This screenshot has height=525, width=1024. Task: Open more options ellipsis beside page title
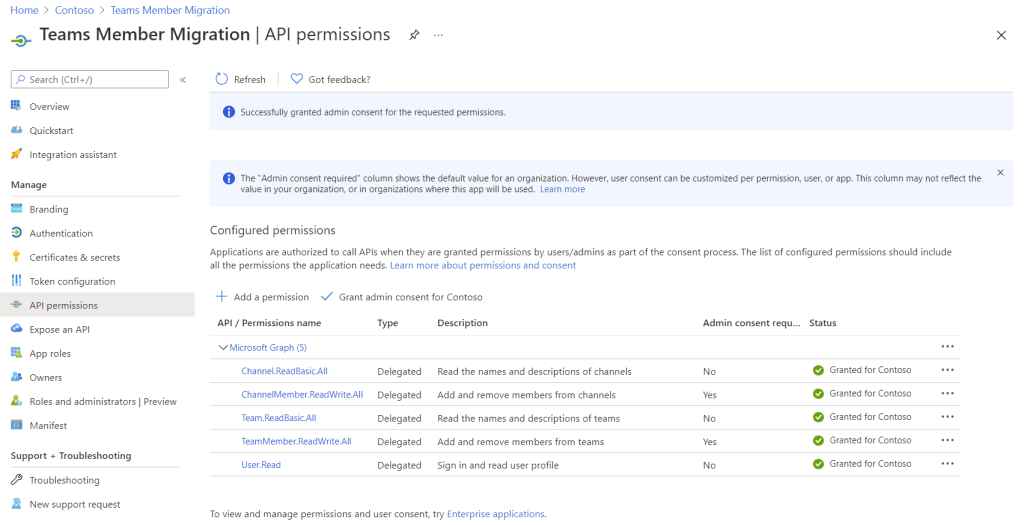pyautogui.click(x=438, y=35)
